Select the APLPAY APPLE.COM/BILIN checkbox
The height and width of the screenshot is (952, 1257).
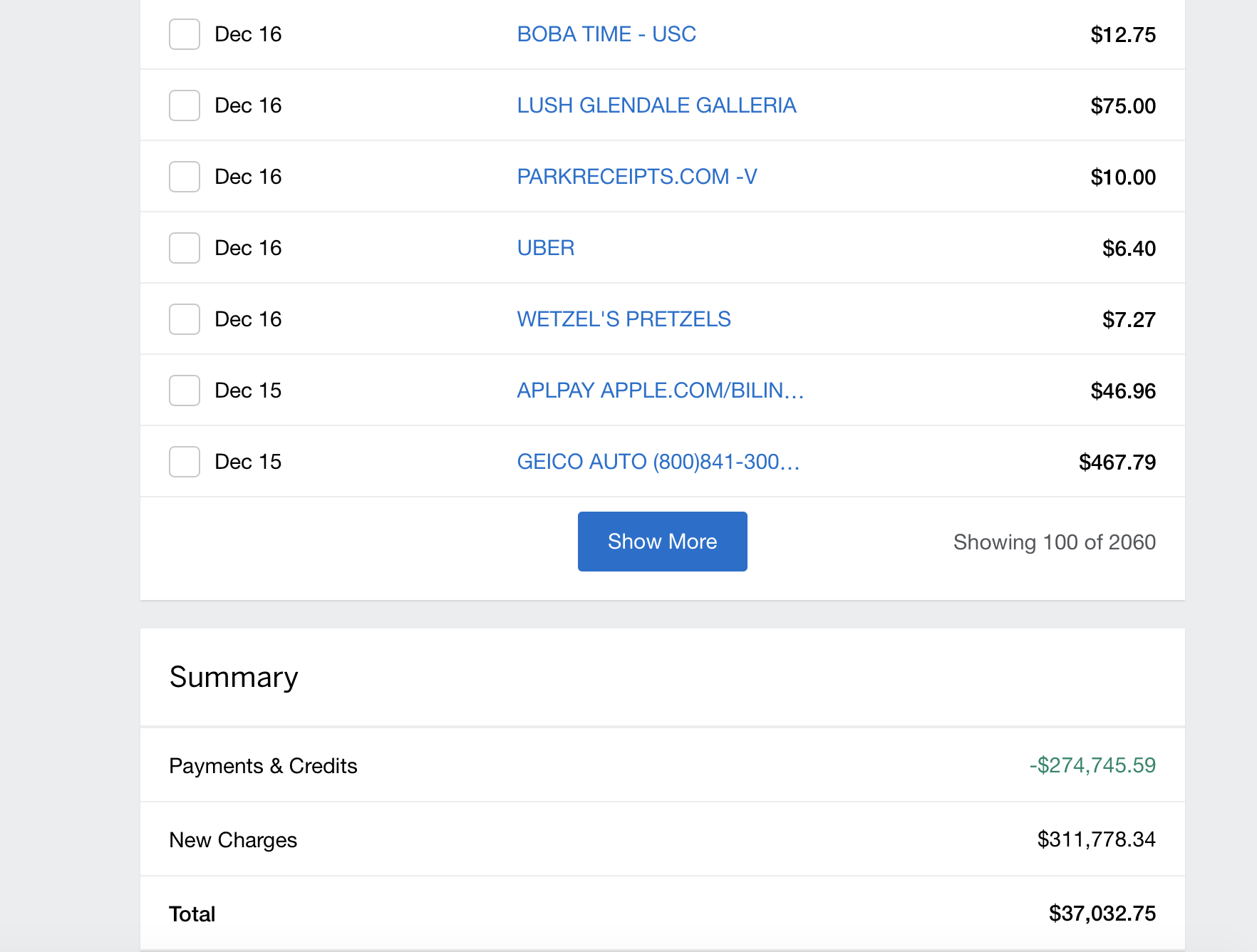coord(184,390)
